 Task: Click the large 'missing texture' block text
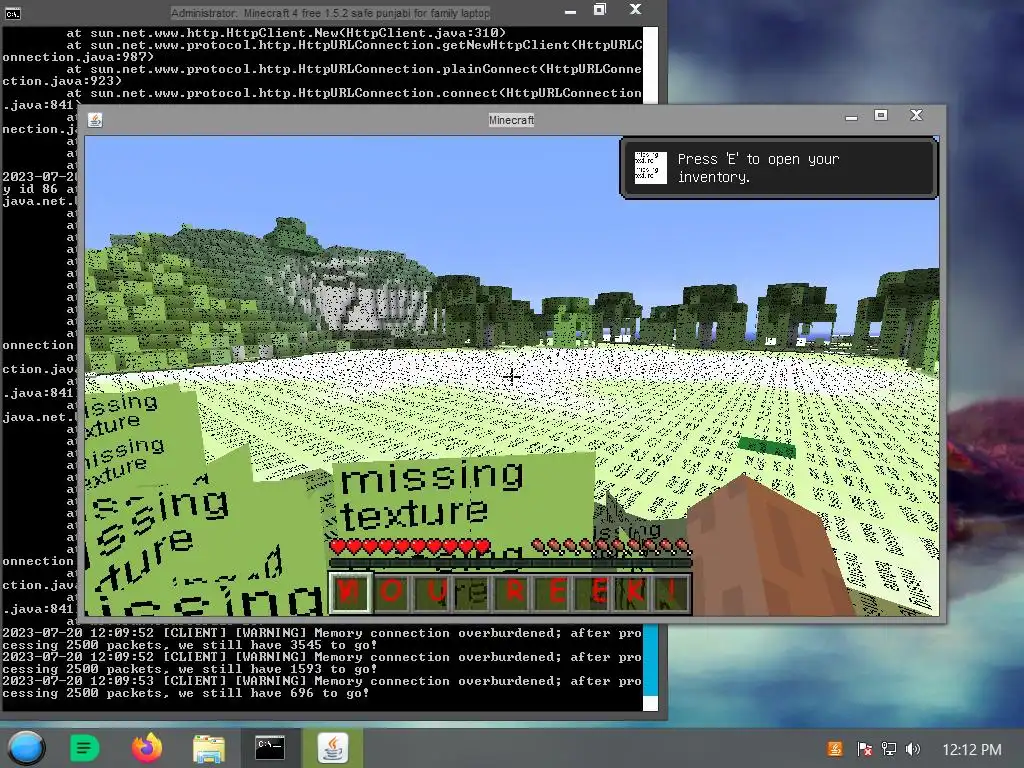(431, 495)
